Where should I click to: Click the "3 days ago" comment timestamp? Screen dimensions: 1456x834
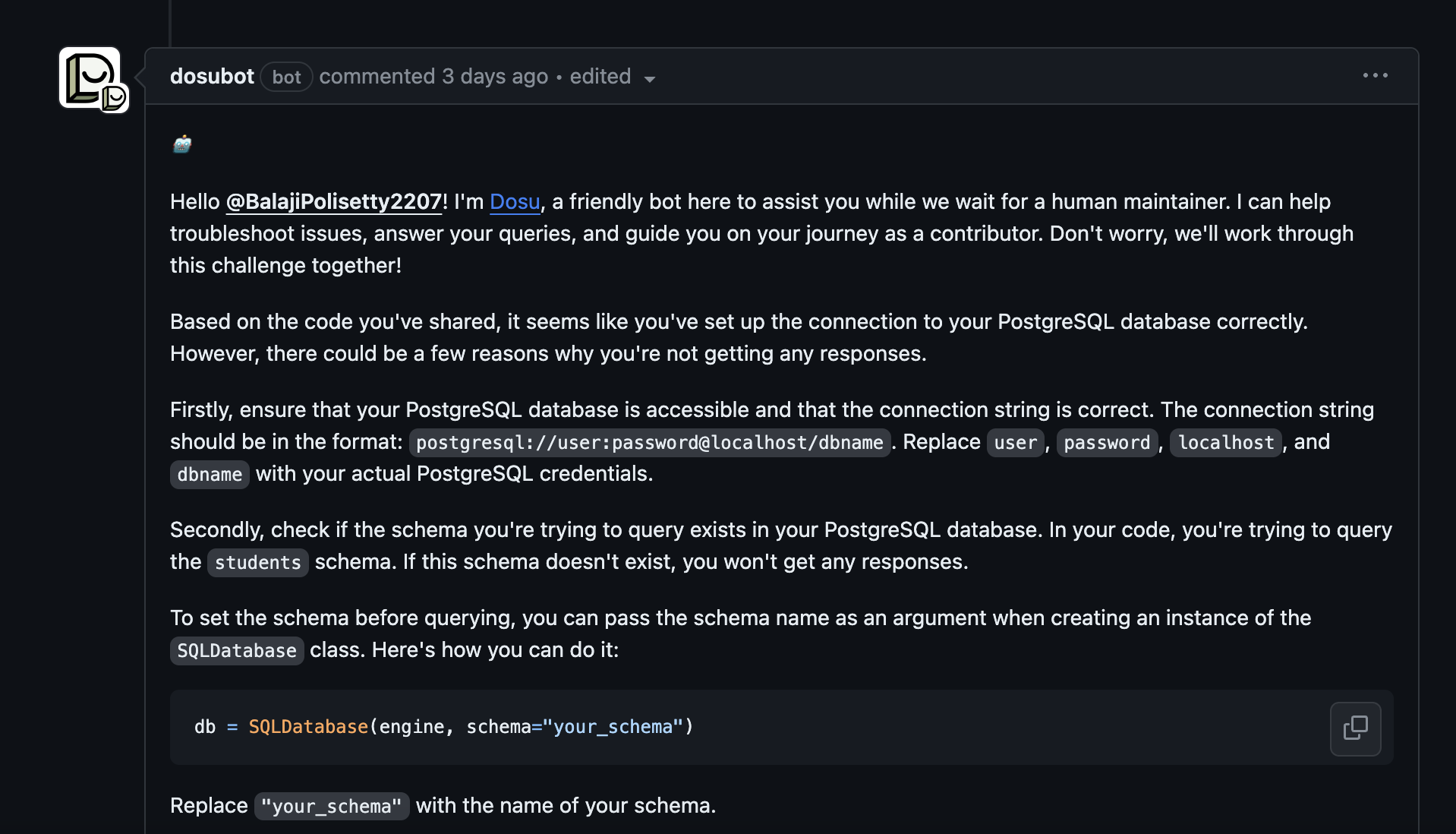495,77
